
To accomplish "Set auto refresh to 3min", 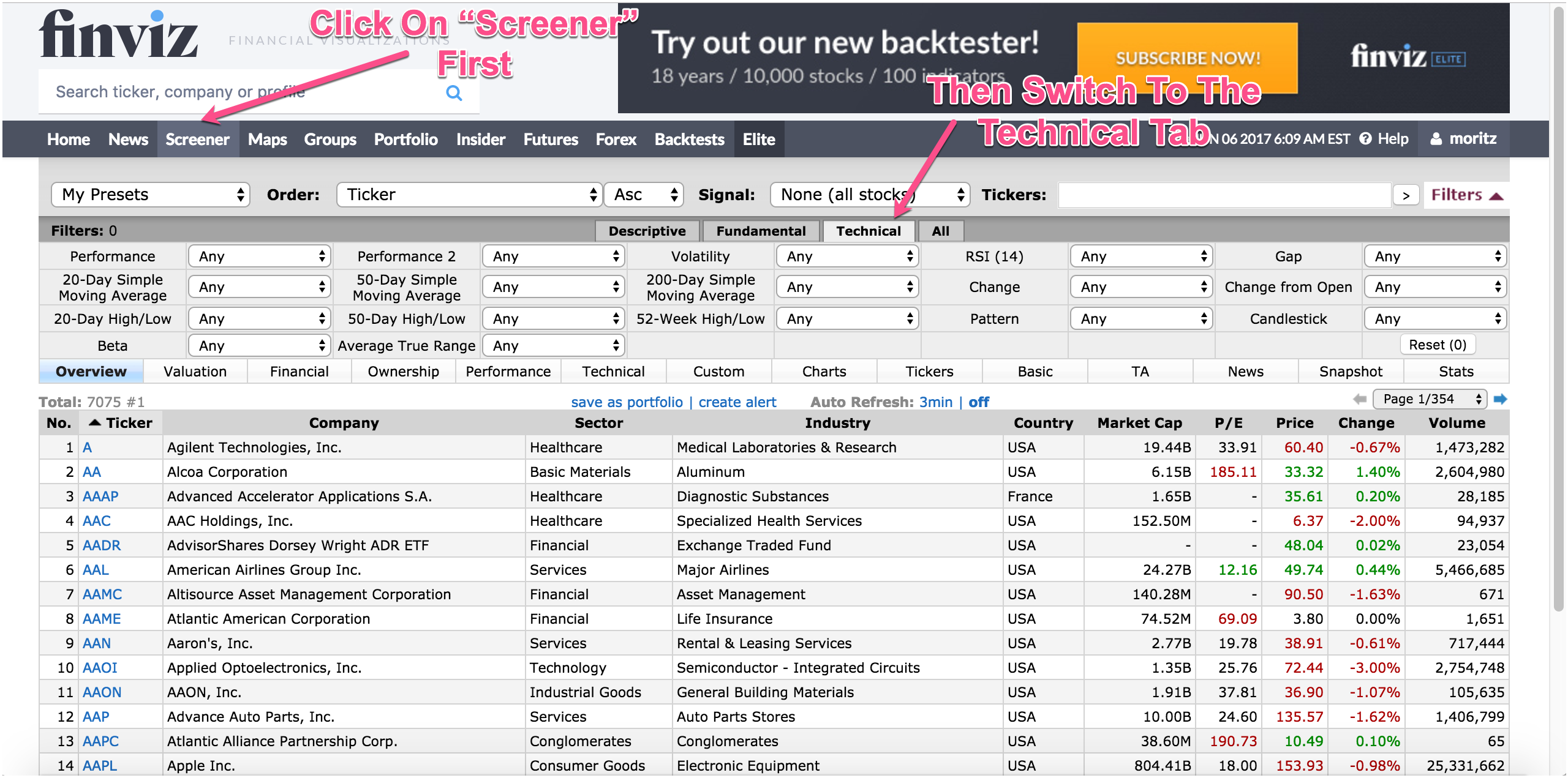I will pos(935,402).
